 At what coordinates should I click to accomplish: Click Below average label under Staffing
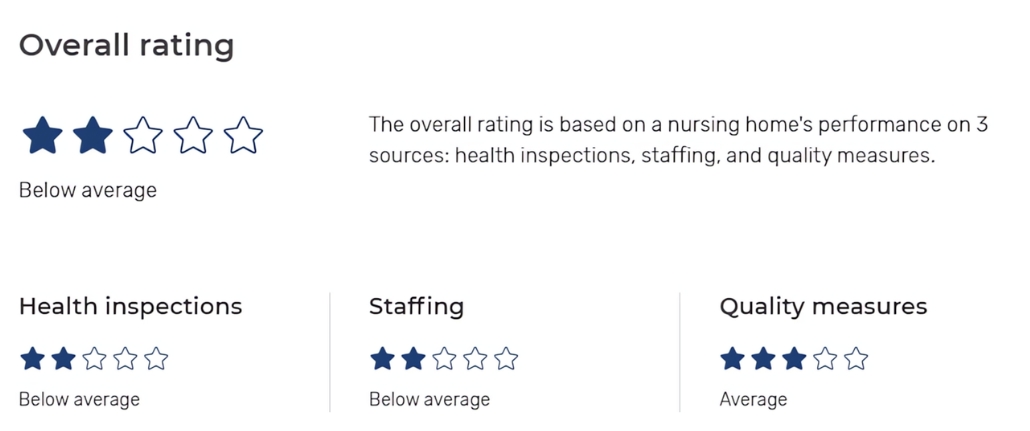pyautogui.click(x=429, y=400)
